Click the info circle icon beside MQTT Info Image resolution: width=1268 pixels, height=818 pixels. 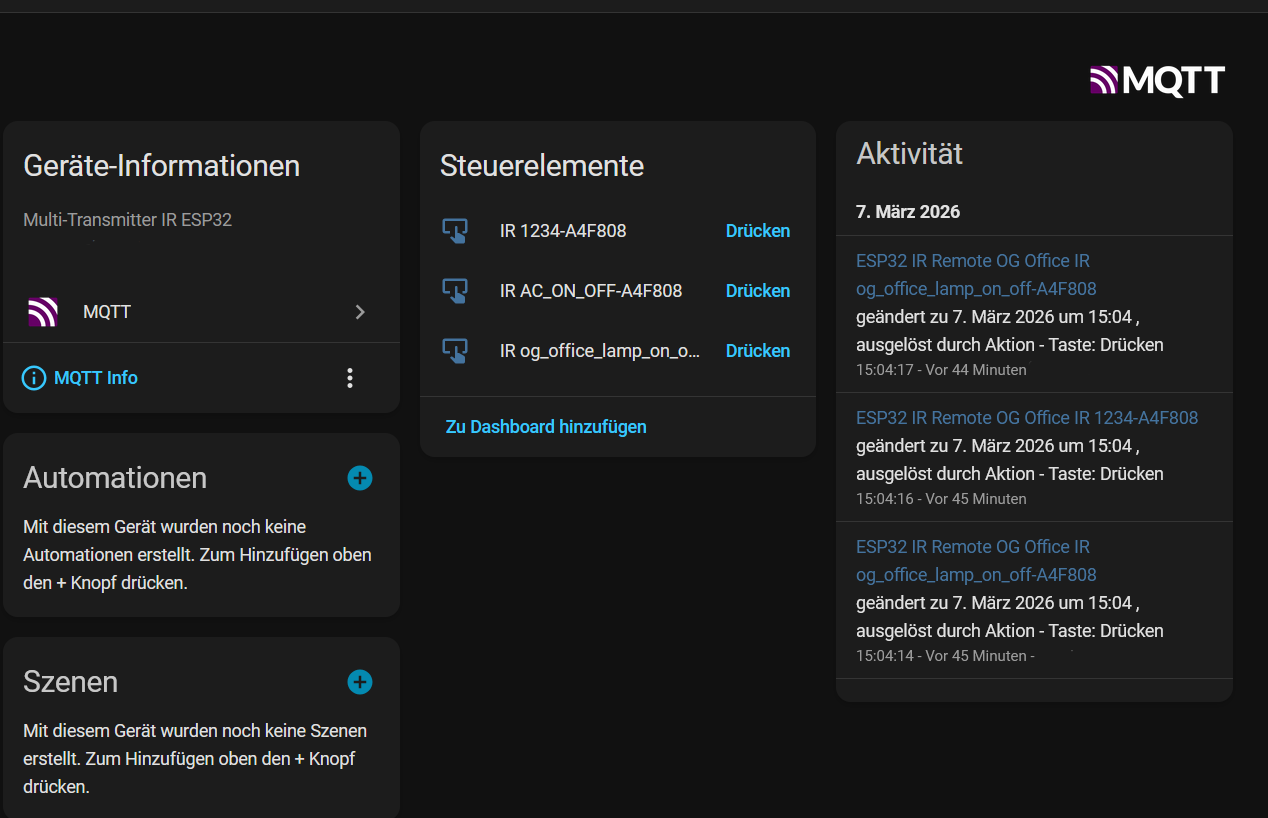pos(34,378)
